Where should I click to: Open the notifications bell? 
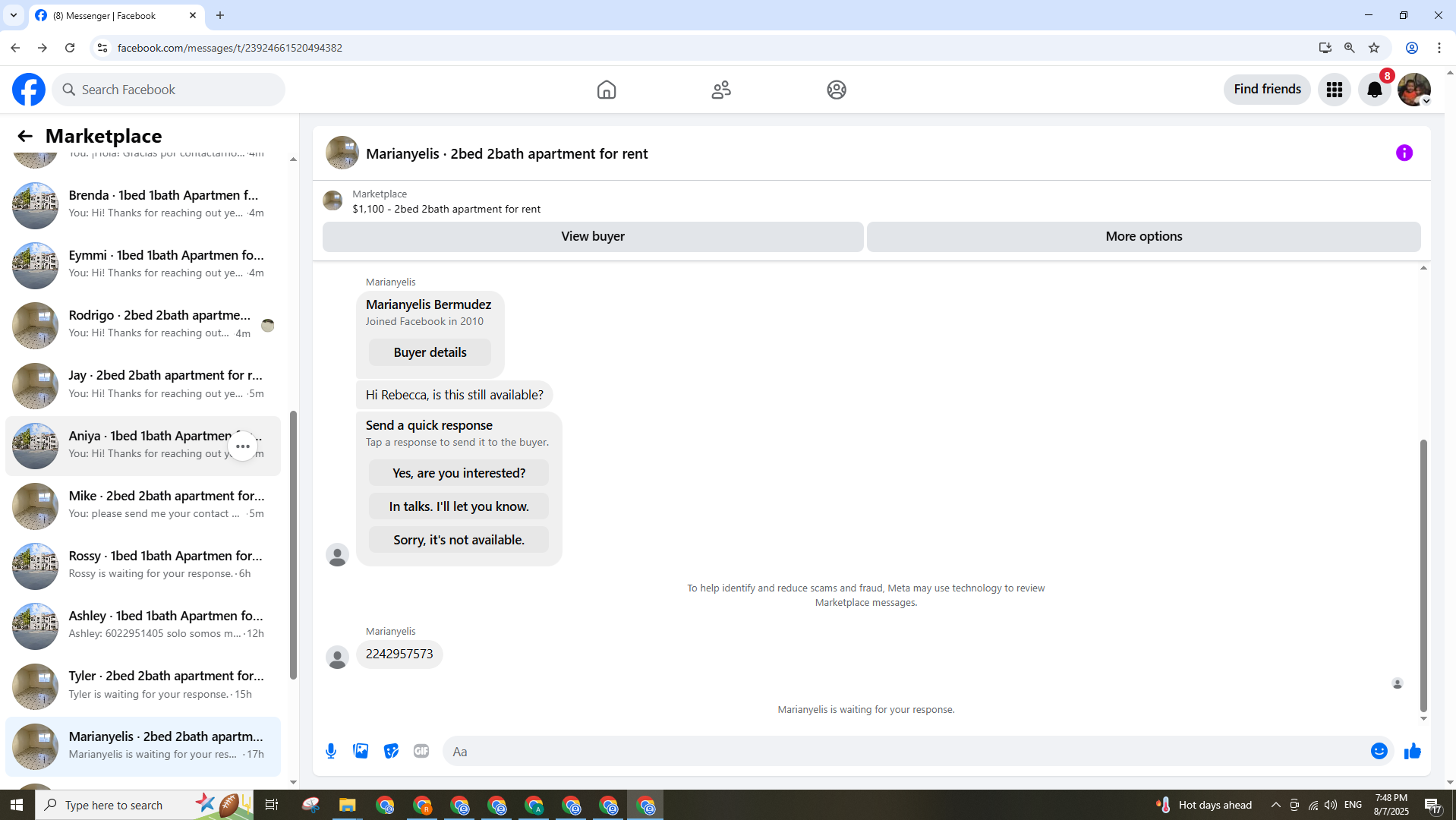1375,90
